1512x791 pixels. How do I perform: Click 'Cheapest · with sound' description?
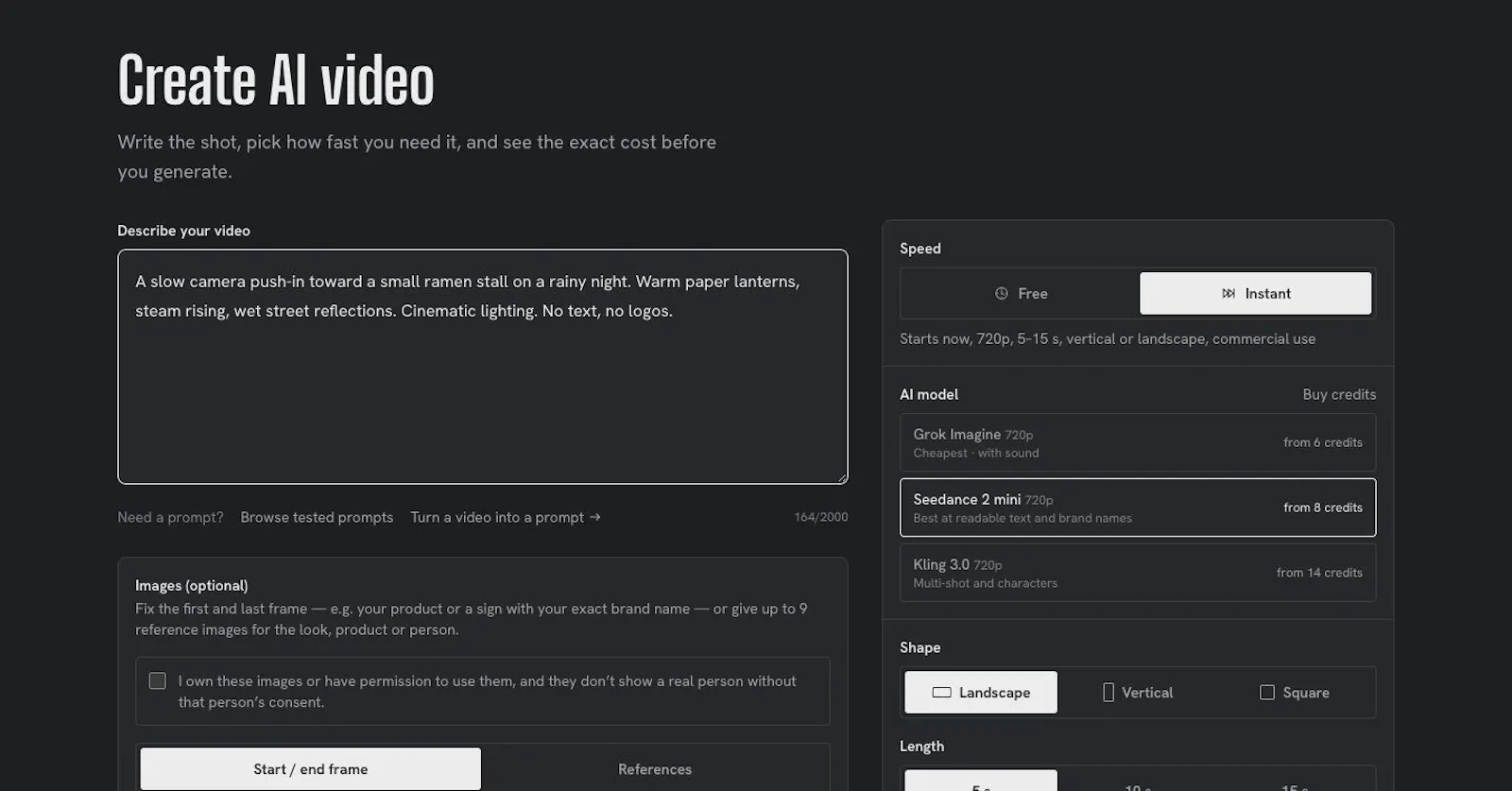click(x=976, y=453)
